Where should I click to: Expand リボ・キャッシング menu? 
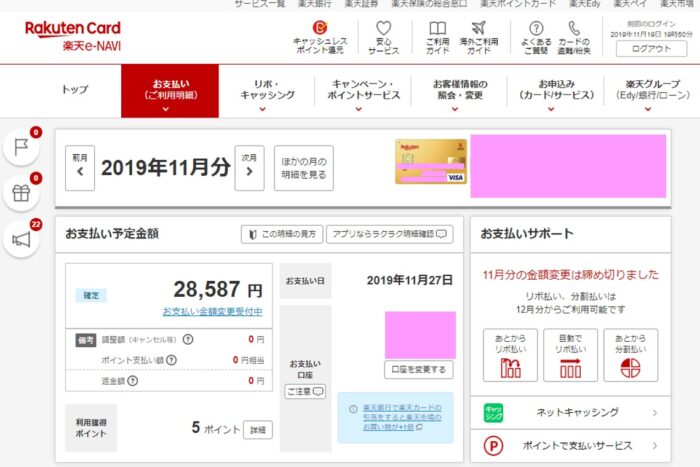tap(267, 92)
